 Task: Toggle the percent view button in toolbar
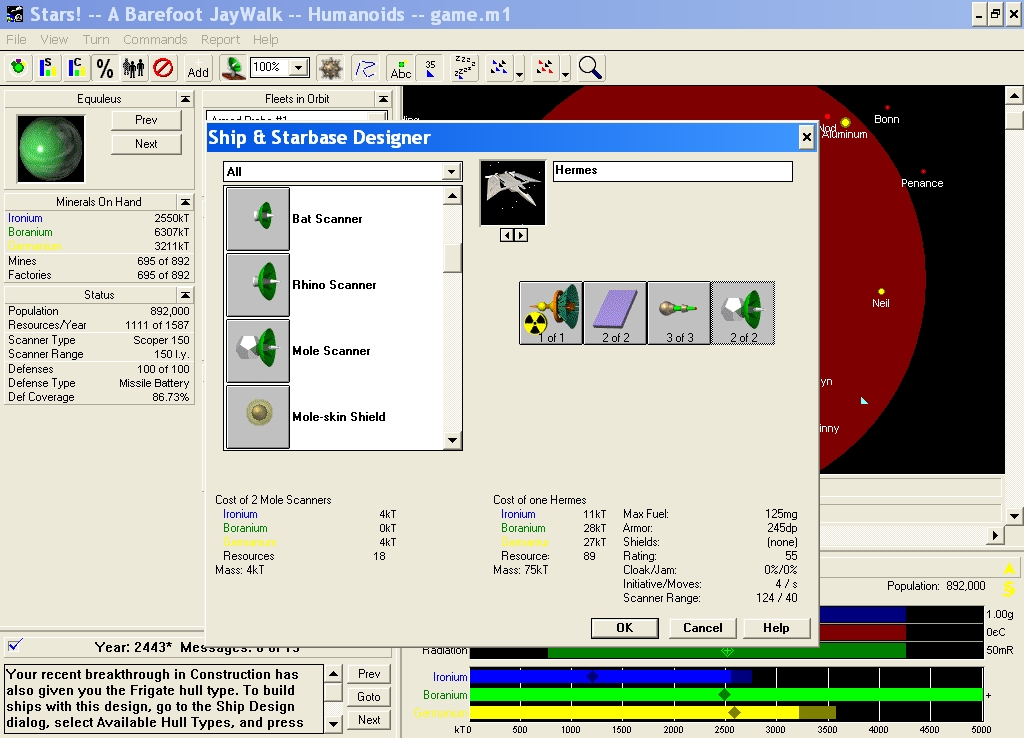click(105, 68)
